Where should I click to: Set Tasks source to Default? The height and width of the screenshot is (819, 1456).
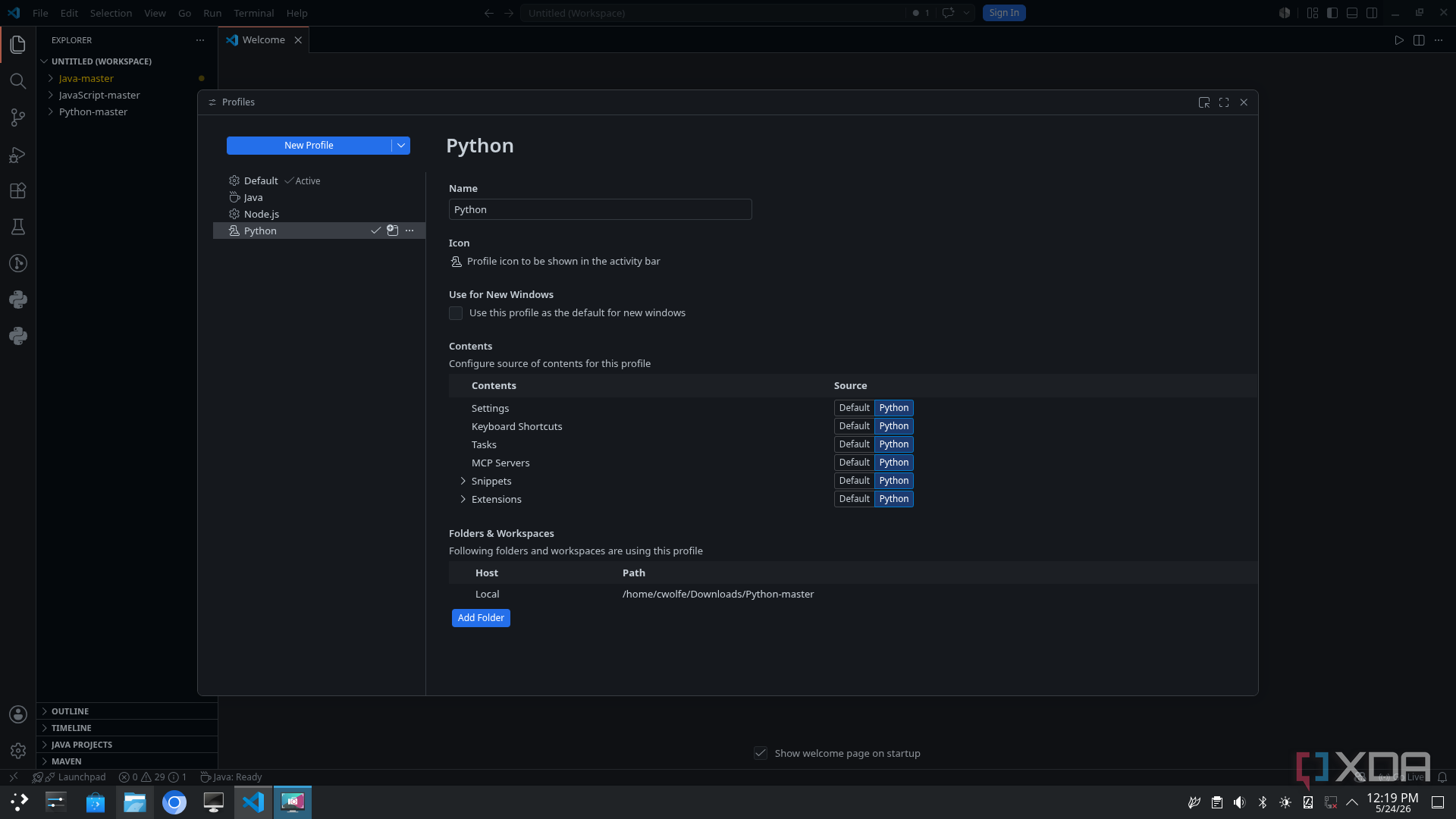pyautogui.click(x=854, y=444)
